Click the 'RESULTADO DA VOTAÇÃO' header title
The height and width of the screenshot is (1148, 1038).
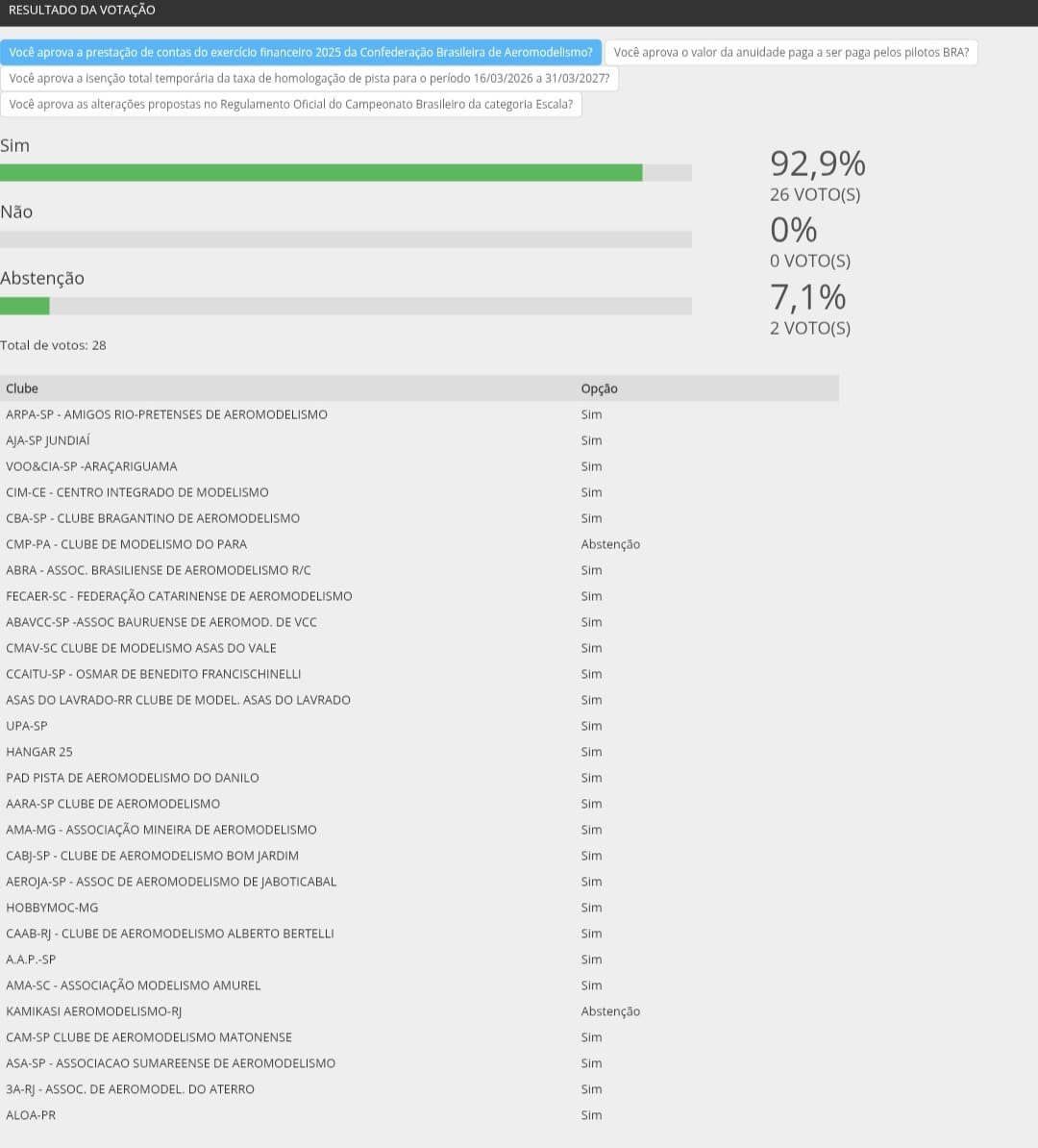point(82,11)
